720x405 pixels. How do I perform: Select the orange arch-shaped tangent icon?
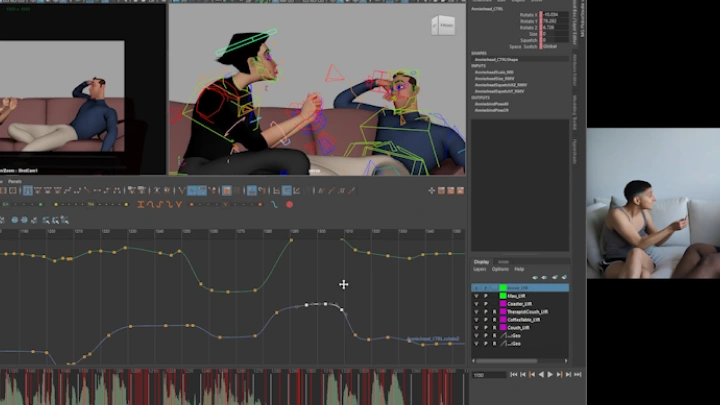(150, 205)
